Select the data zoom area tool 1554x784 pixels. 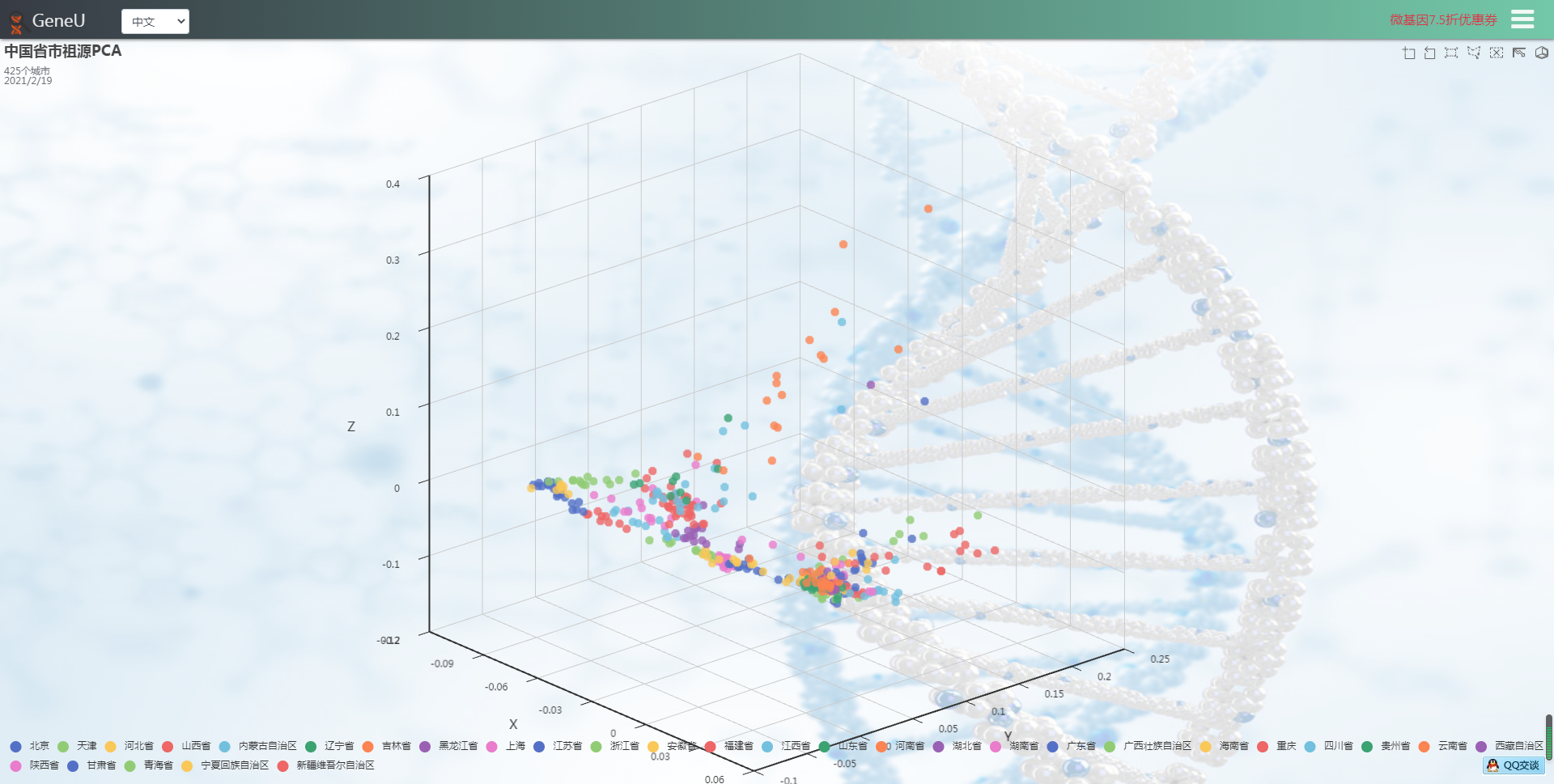click(x=1409, y=53)
